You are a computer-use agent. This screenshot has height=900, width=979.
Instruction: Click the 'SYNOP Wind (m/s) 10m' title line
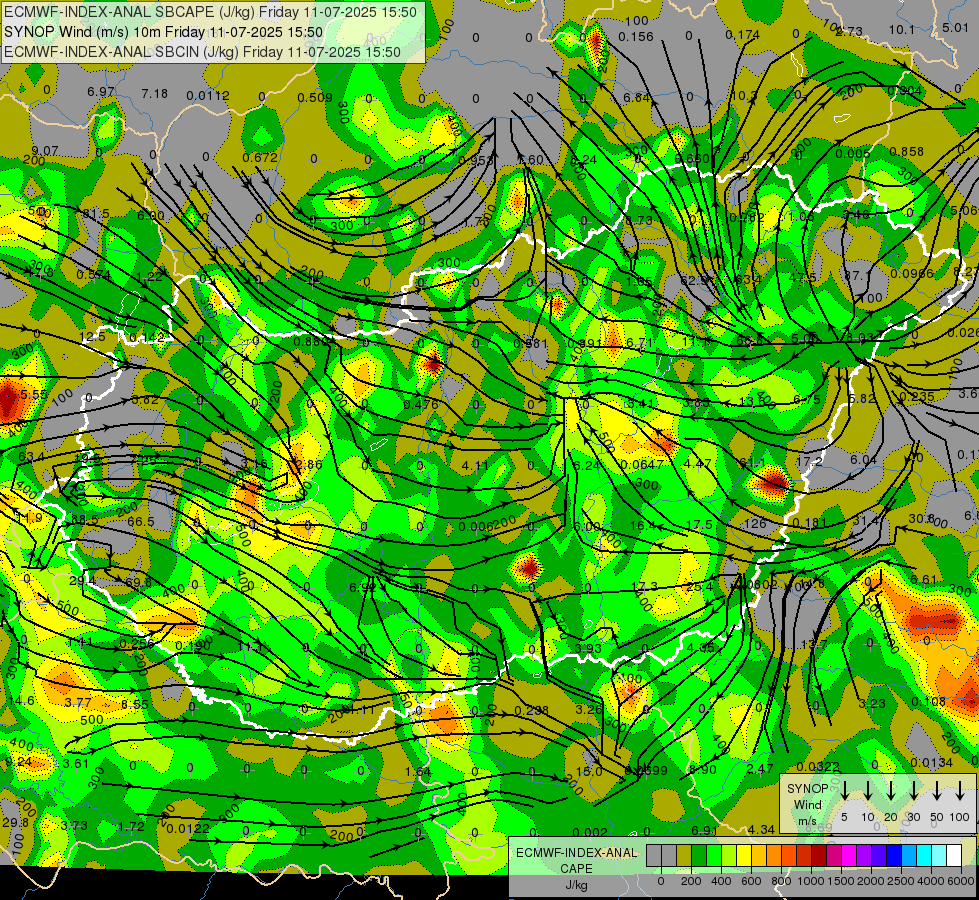pyautogui.click(x=164, y=32)
